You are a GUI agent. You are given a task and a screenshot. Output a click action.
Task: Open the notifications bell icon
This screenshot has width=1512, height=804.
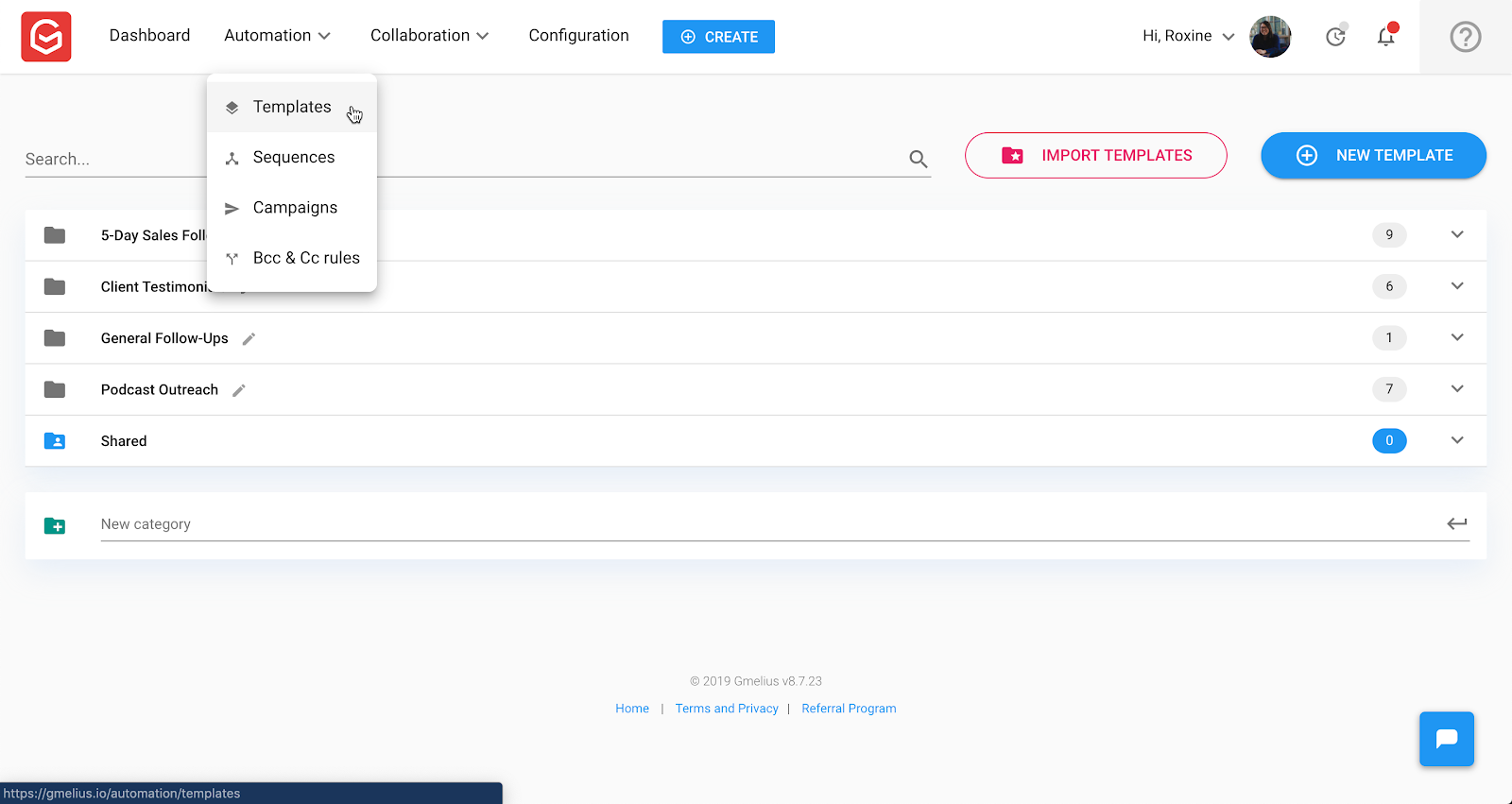pyautogui.click(x=1386, y=36)
